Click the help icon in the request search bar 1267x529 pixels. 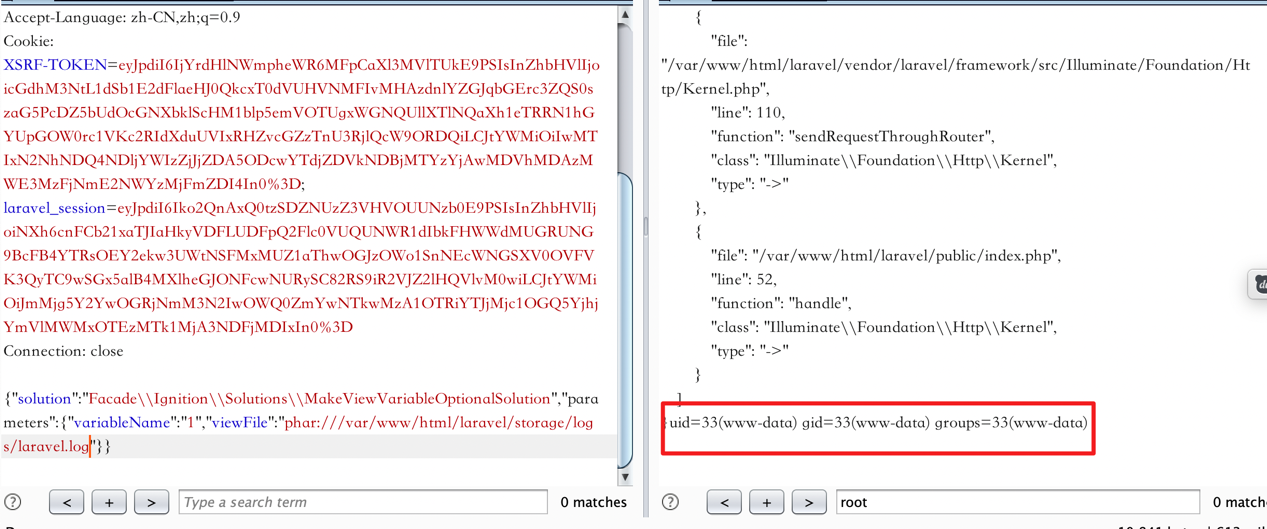click(x=13, y=502)
